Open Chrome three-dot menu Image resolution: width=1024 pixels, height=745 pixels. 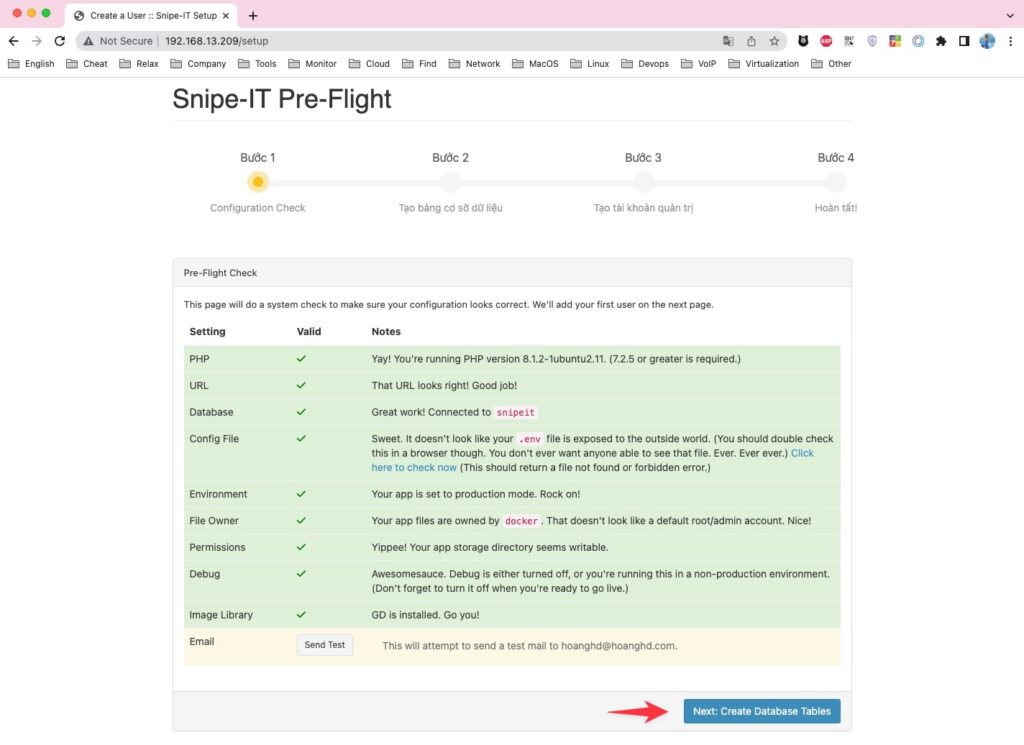tap(1010, 41)
